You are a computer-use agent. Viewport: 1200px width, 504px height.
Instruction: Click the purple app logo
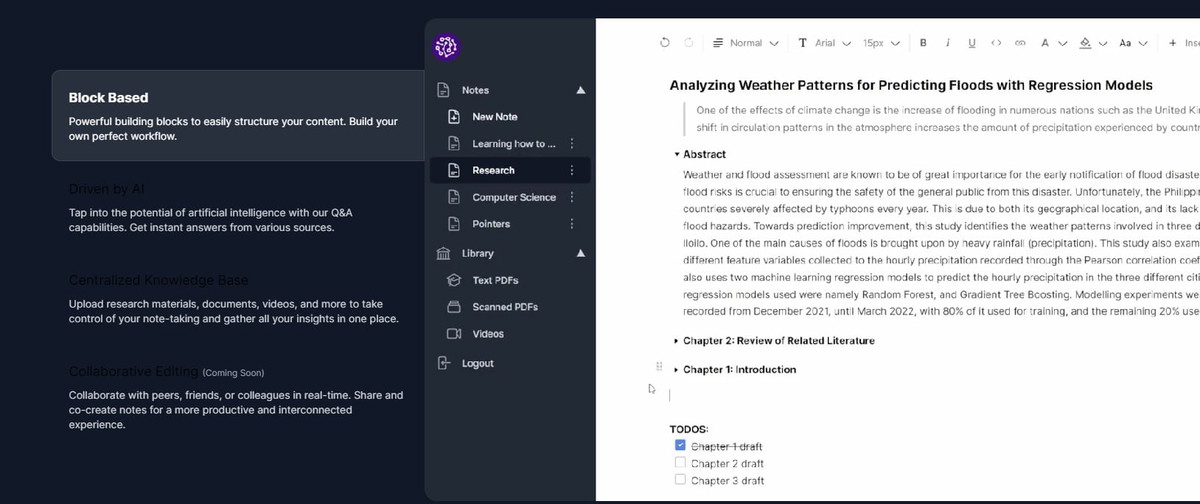(x=446, y=46)
